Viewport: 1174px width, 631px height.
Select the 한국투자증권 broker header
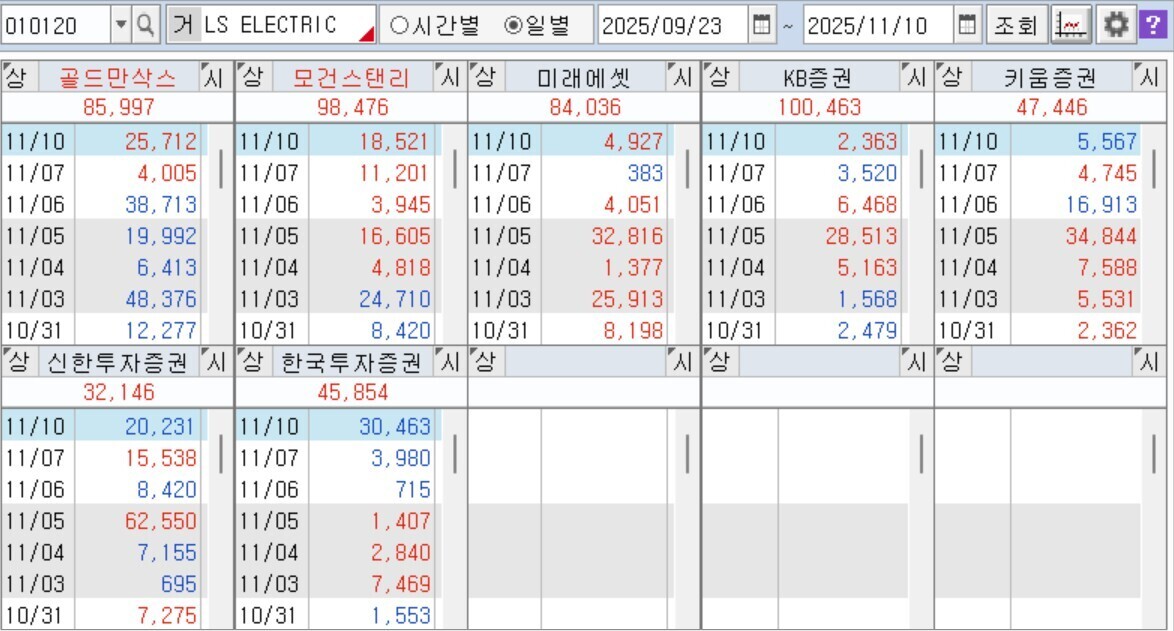(x=353, y=362)
